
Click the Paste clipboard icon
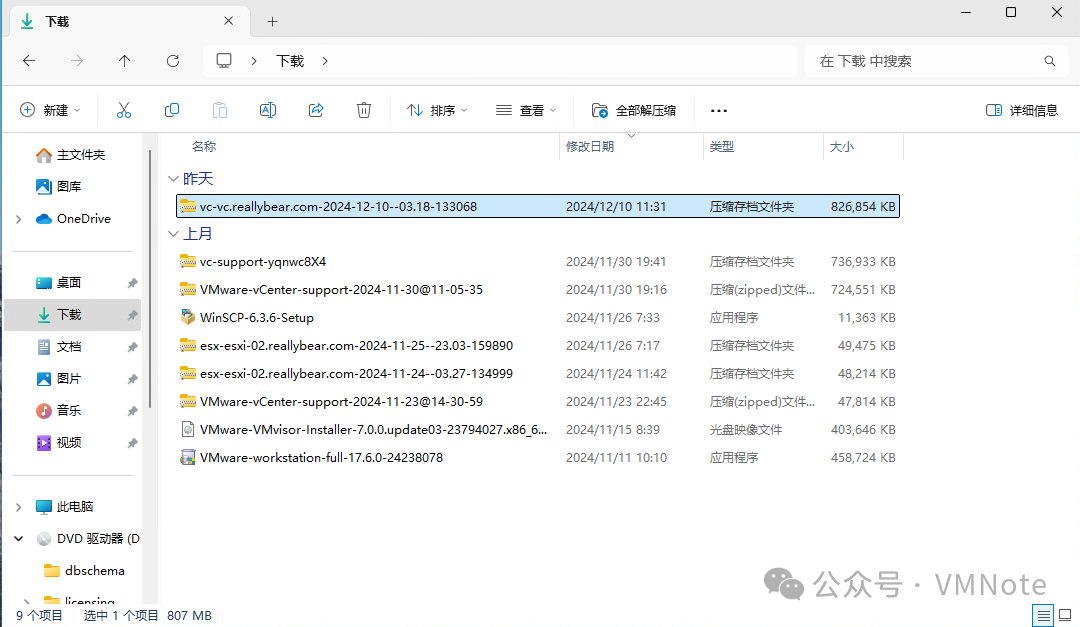pos(220,110)
